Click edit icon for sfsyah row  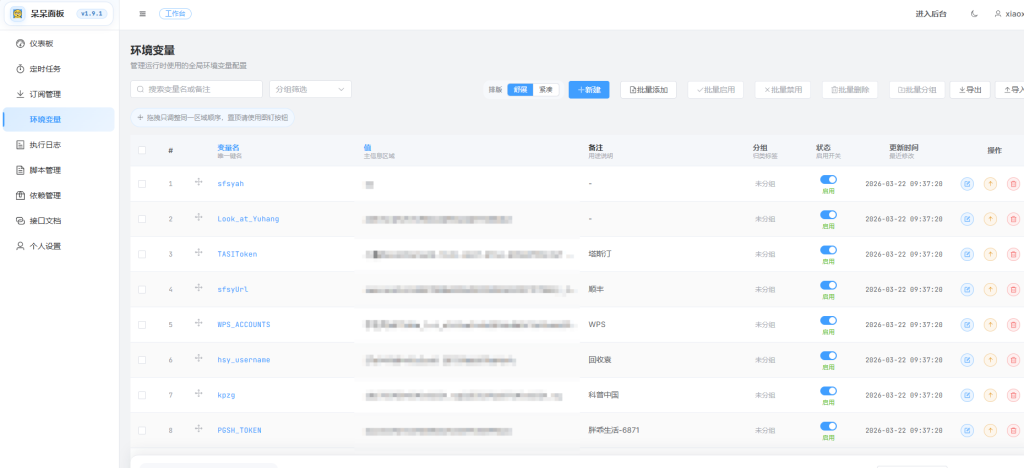pyautogui.click(x=967, y=184)
